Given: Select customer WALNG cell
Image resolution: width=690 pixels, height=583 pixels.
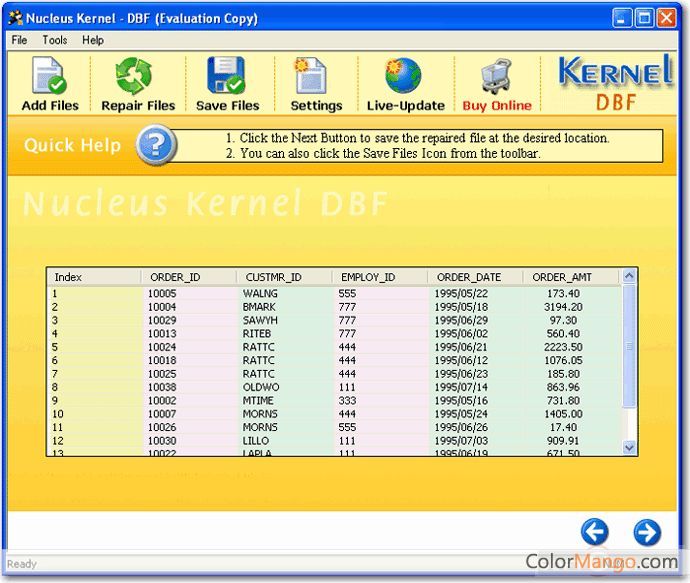Looking at the screenshot, I should (x=260, y=293).
